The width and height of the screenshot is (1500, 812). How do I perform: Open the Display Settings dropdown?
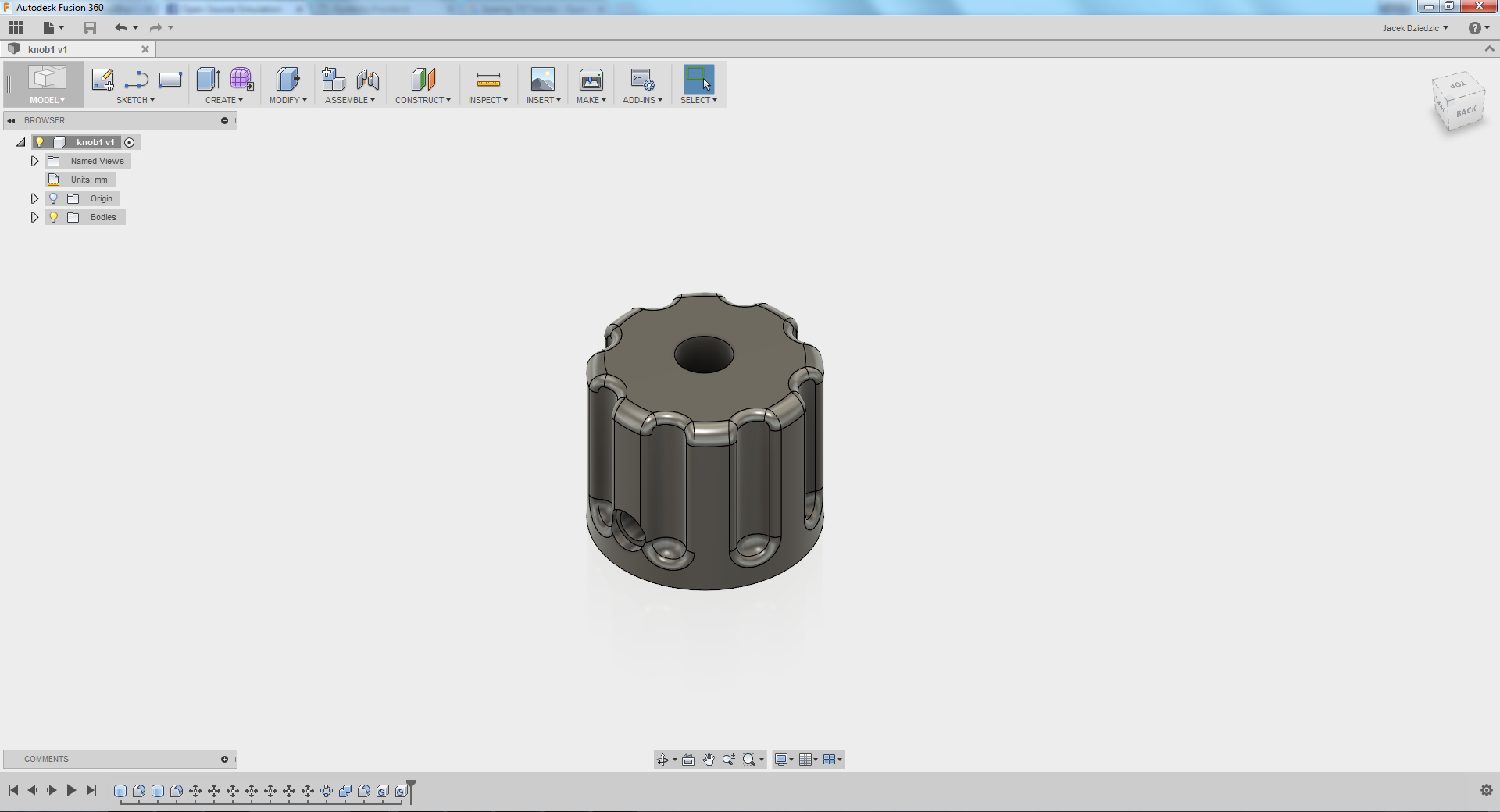[784, 760]
